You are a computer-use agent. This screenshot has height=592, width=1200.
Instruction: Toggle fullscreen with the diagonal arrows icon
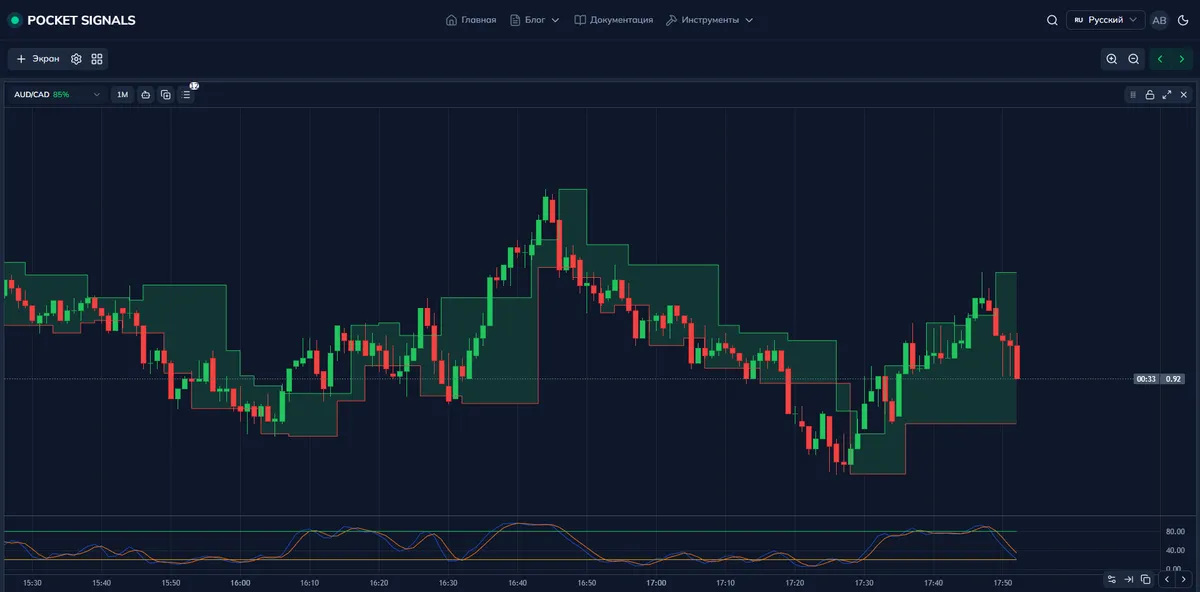click(x=1167, y=95)
